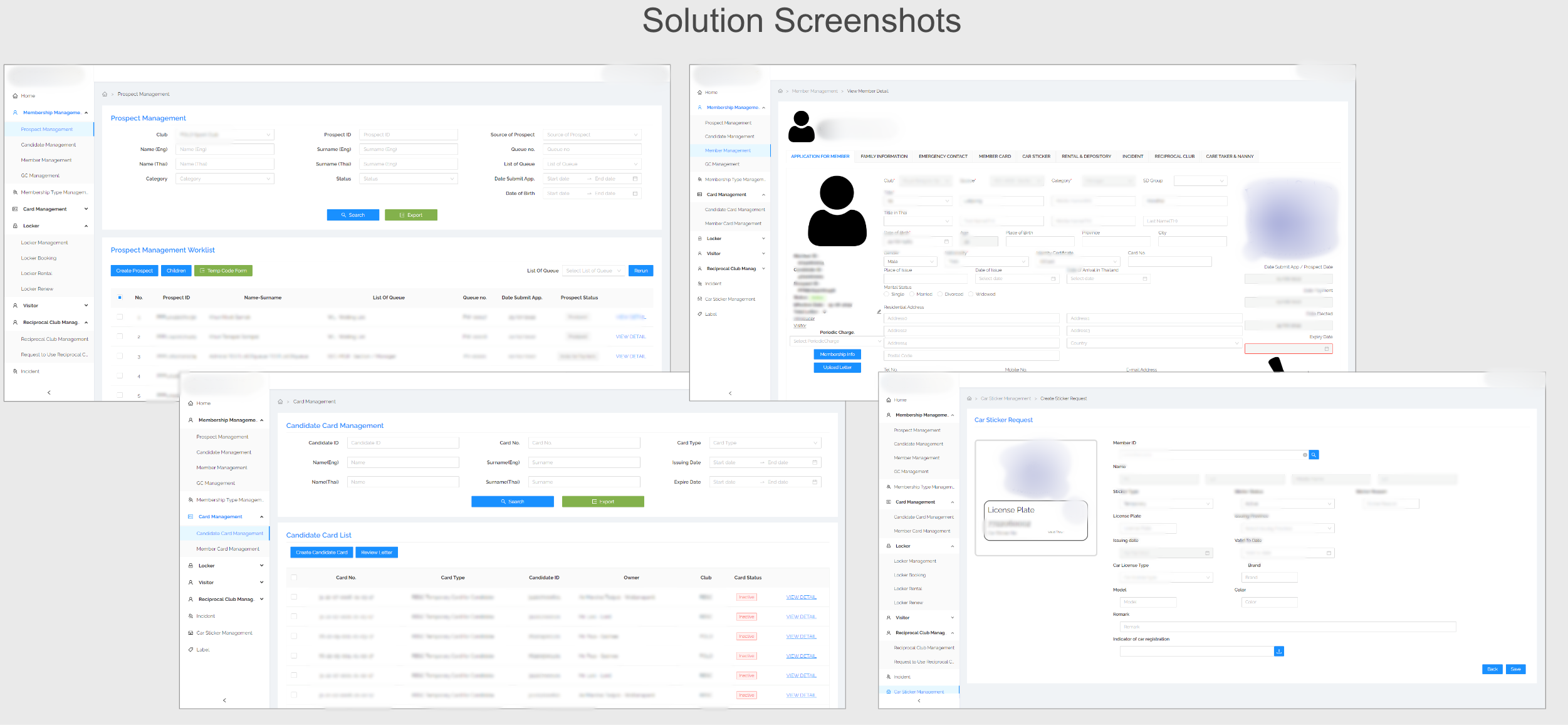This screenshot has height=728, width=1568.
Task: Select the Single marital status radio
Action: point(887,294)
